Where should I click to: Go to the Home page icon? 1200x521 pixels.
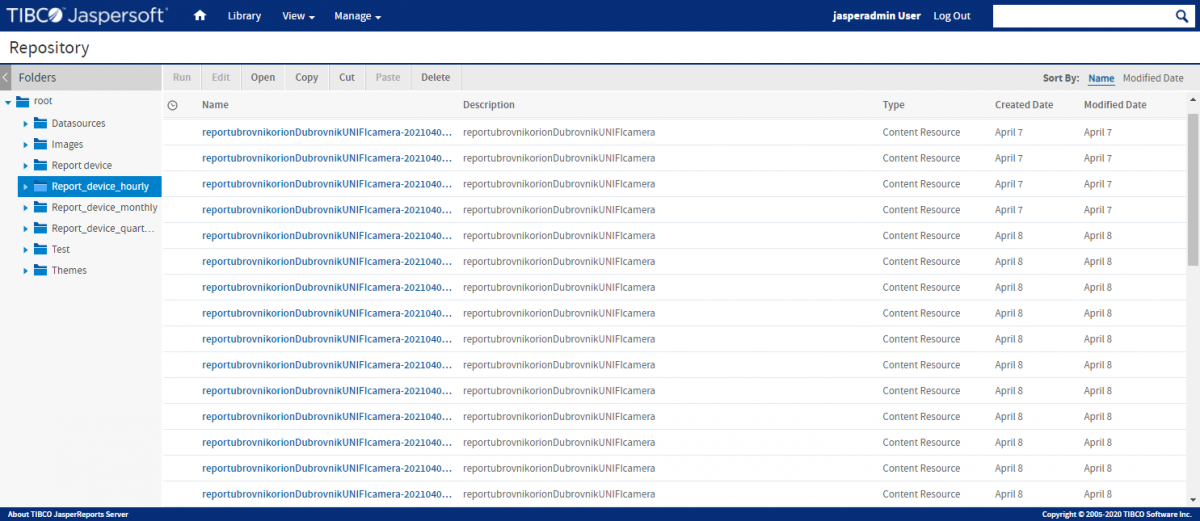coord(200,16)
